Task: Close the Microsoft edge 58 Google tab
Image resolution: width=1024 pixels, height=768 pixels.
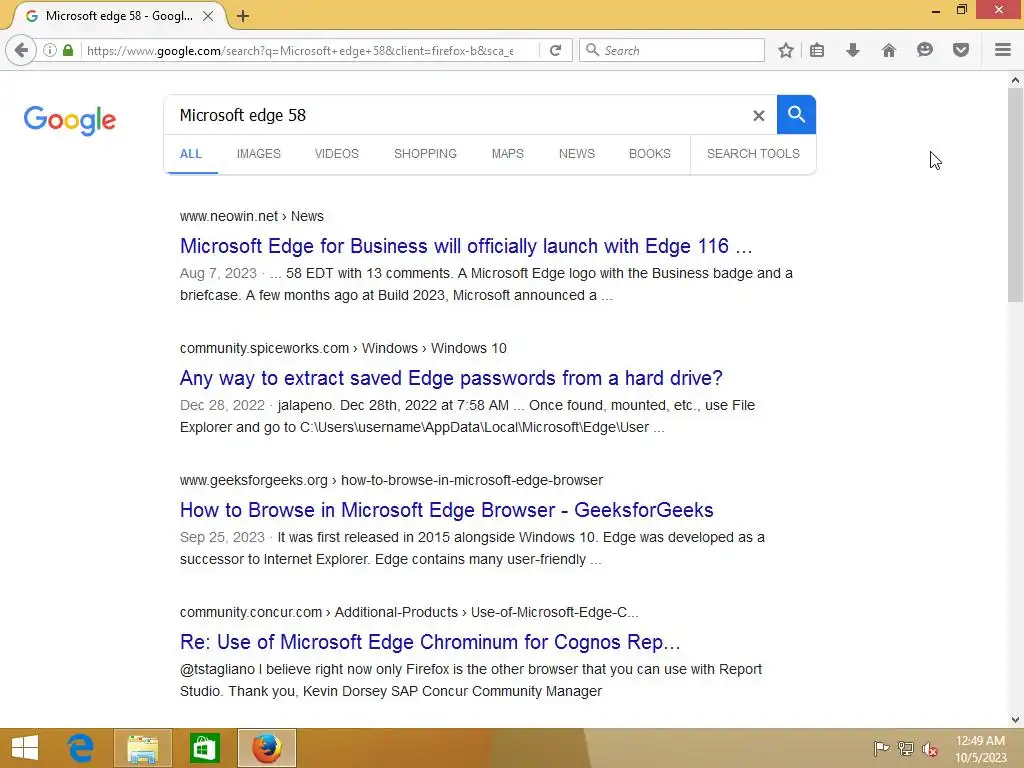Action: tap(208, 16)
